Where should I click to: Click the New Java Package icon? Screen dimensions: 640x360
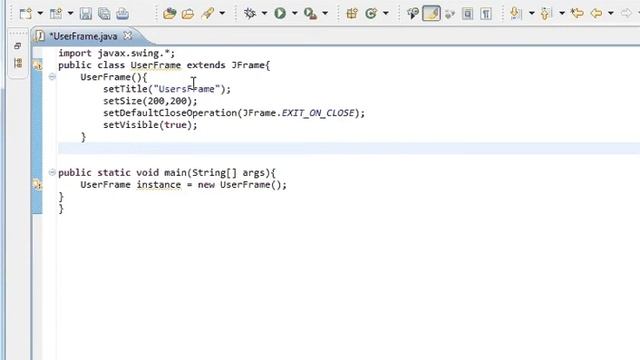[x=352, y=13]
